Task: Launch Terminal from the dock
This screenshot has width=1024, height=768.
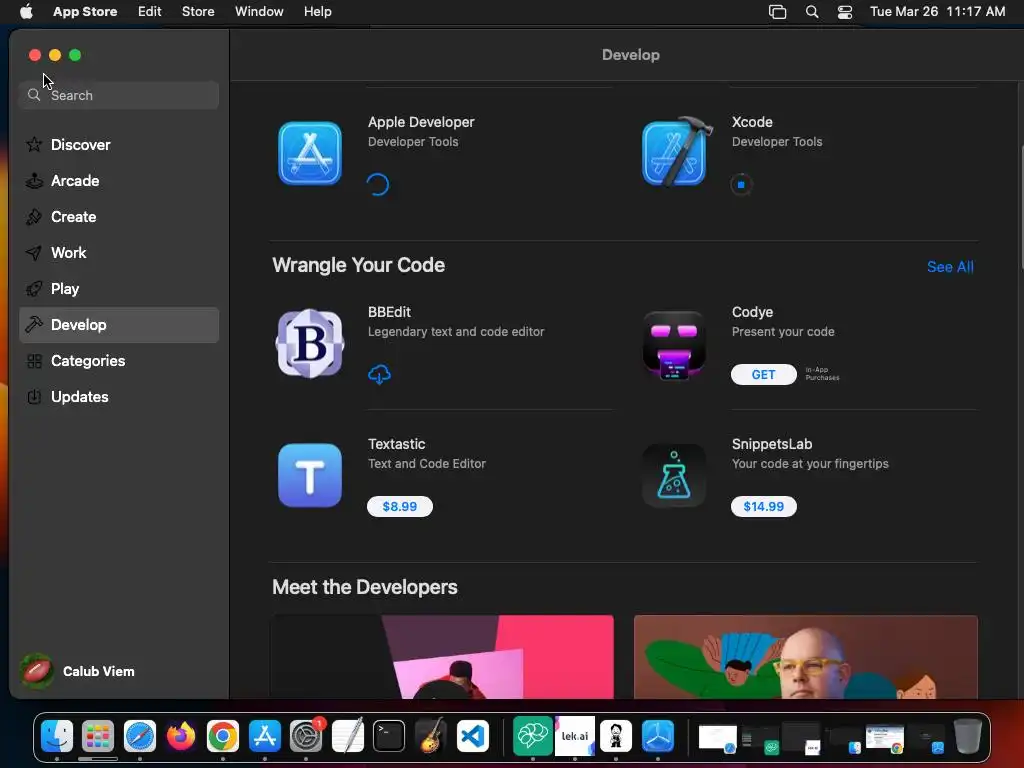Action: (389, 736)
